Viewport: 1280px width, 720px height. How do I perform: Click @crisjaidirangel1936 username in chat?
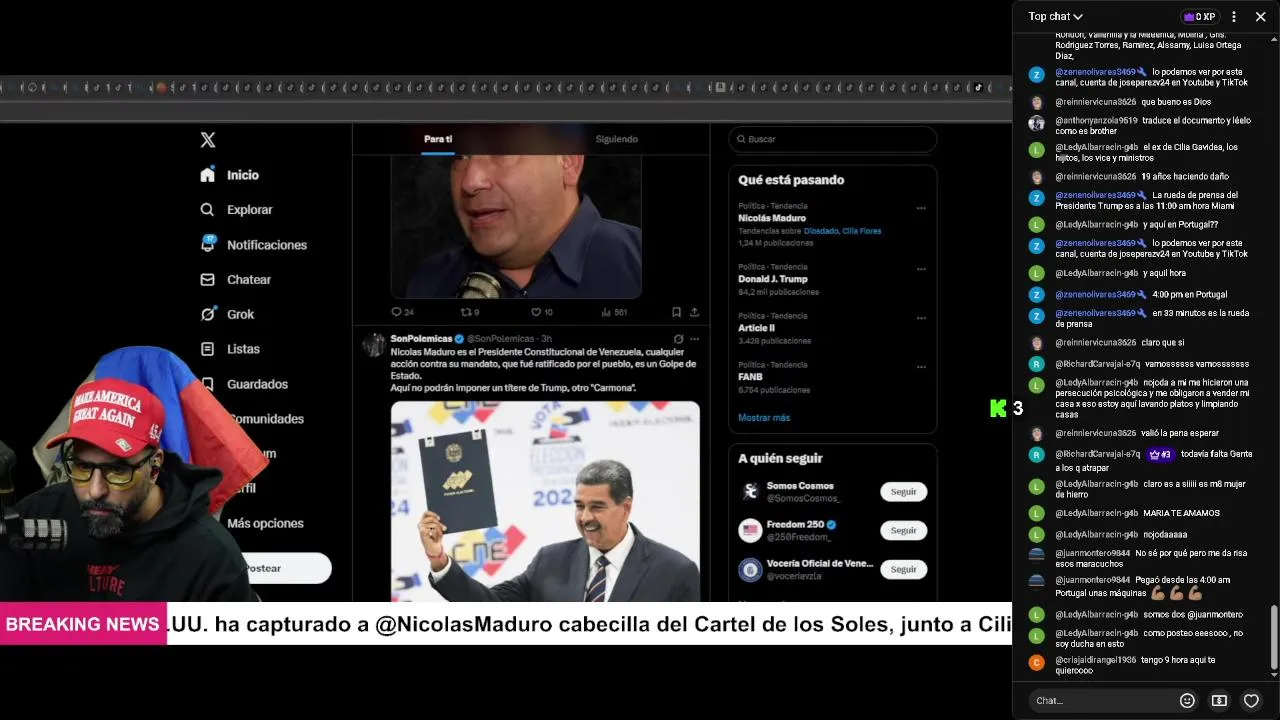[x=1095, y=660]
